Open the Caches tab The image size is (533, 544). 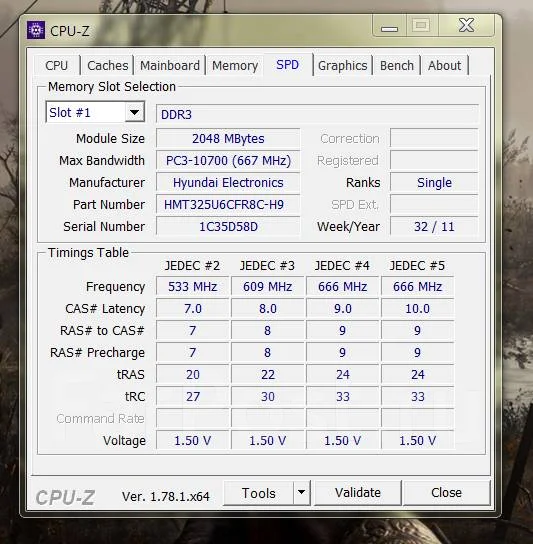[x=108, y=65]
